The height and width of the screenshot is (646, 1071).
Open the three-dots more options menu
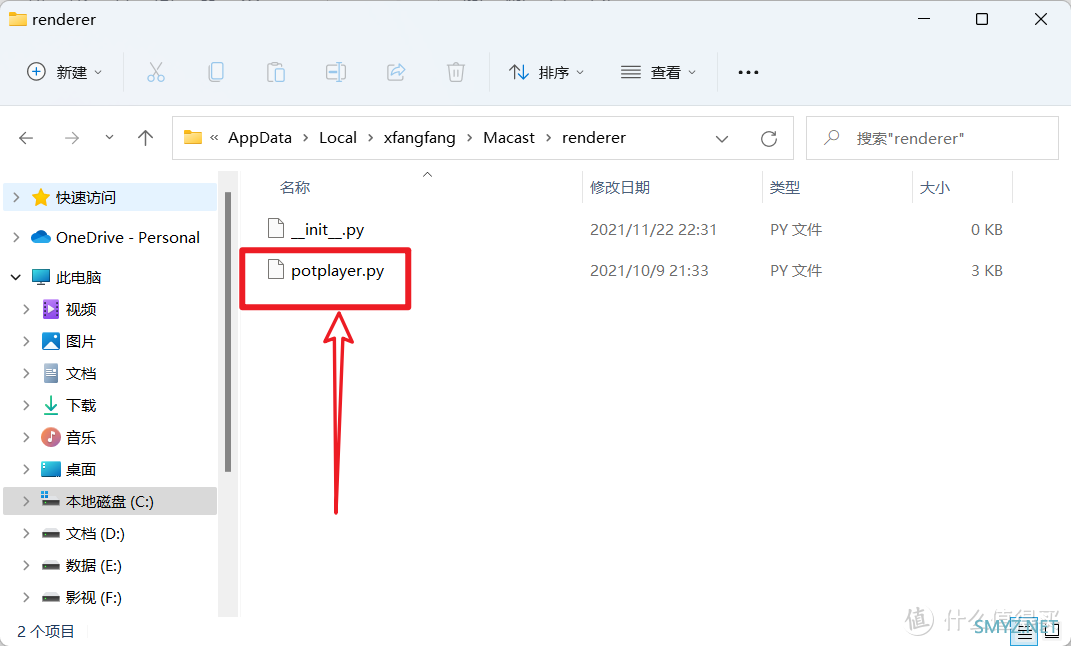click(x=748, y=72)
